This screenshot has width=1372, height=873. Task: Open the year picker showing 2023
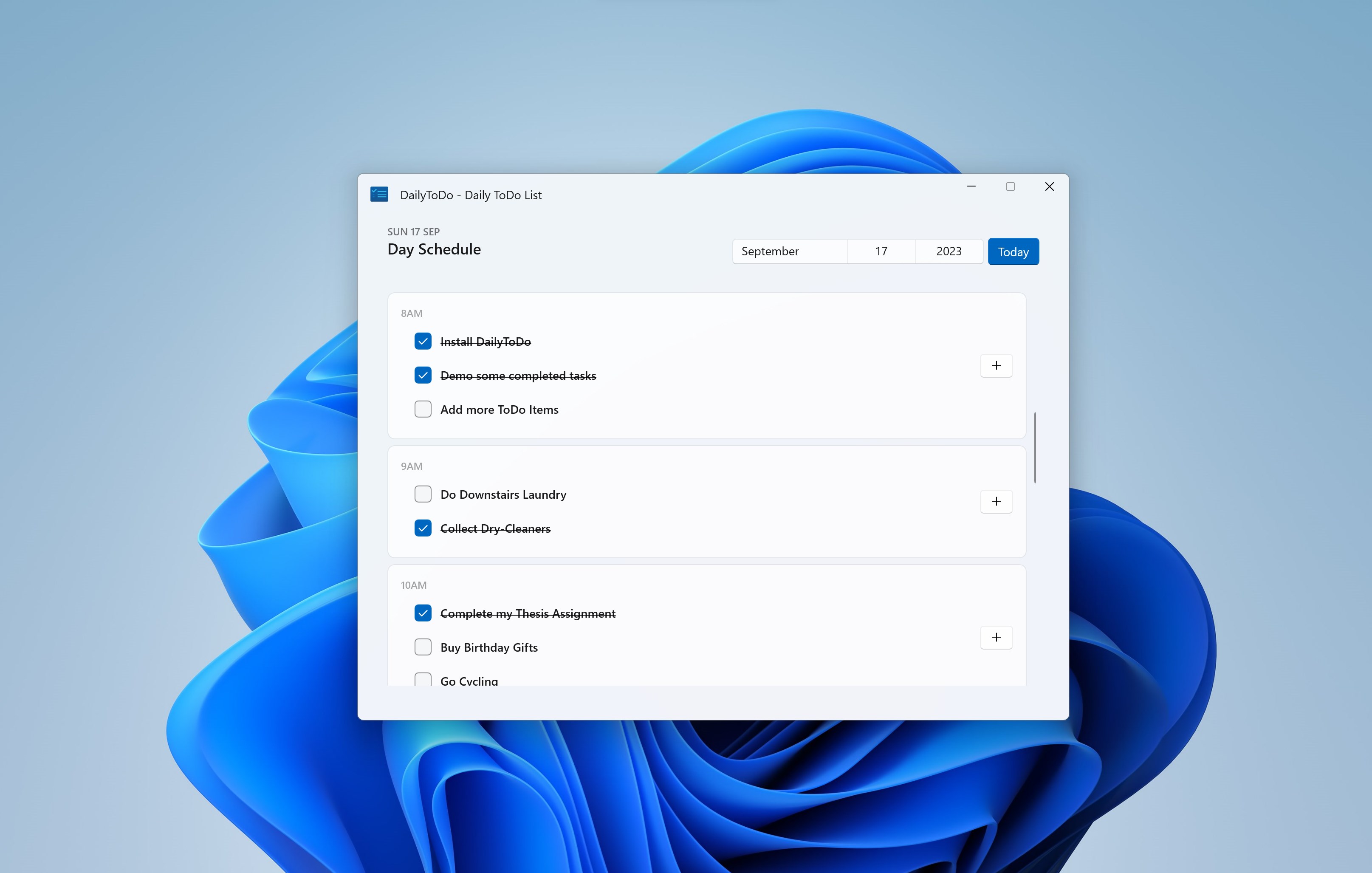(949, 251)
